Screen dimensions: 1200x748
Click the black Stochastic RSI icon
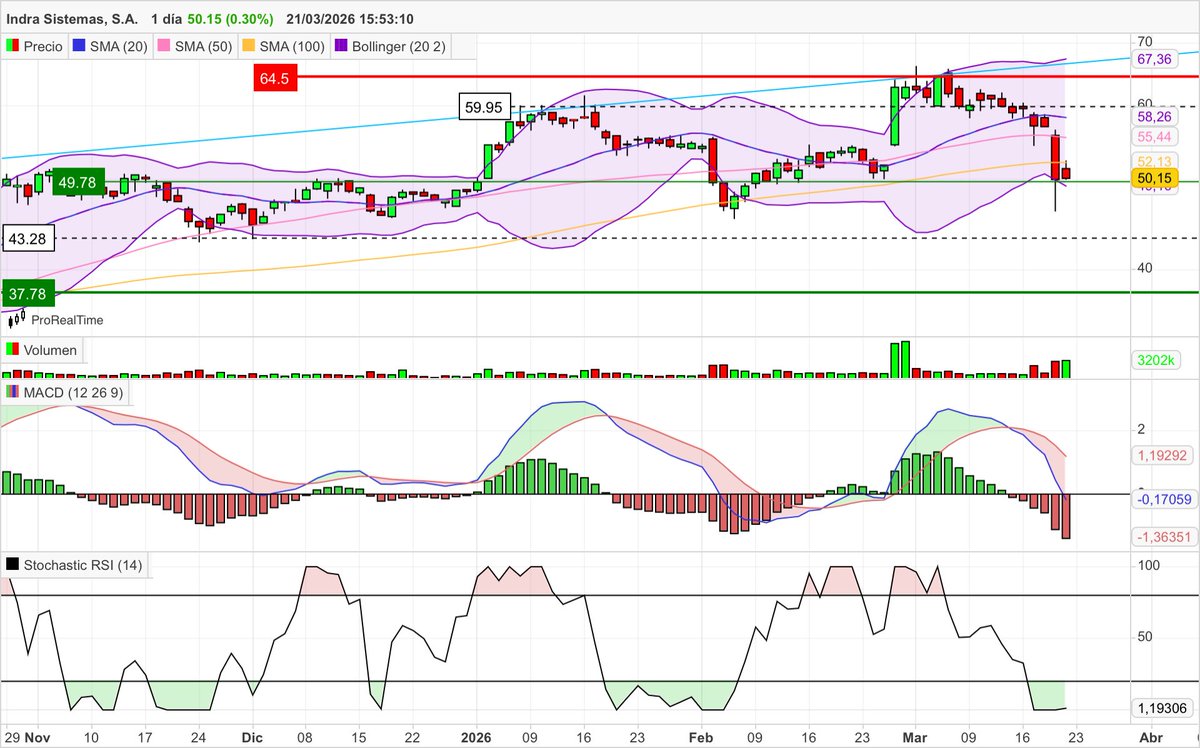[13, 565]
